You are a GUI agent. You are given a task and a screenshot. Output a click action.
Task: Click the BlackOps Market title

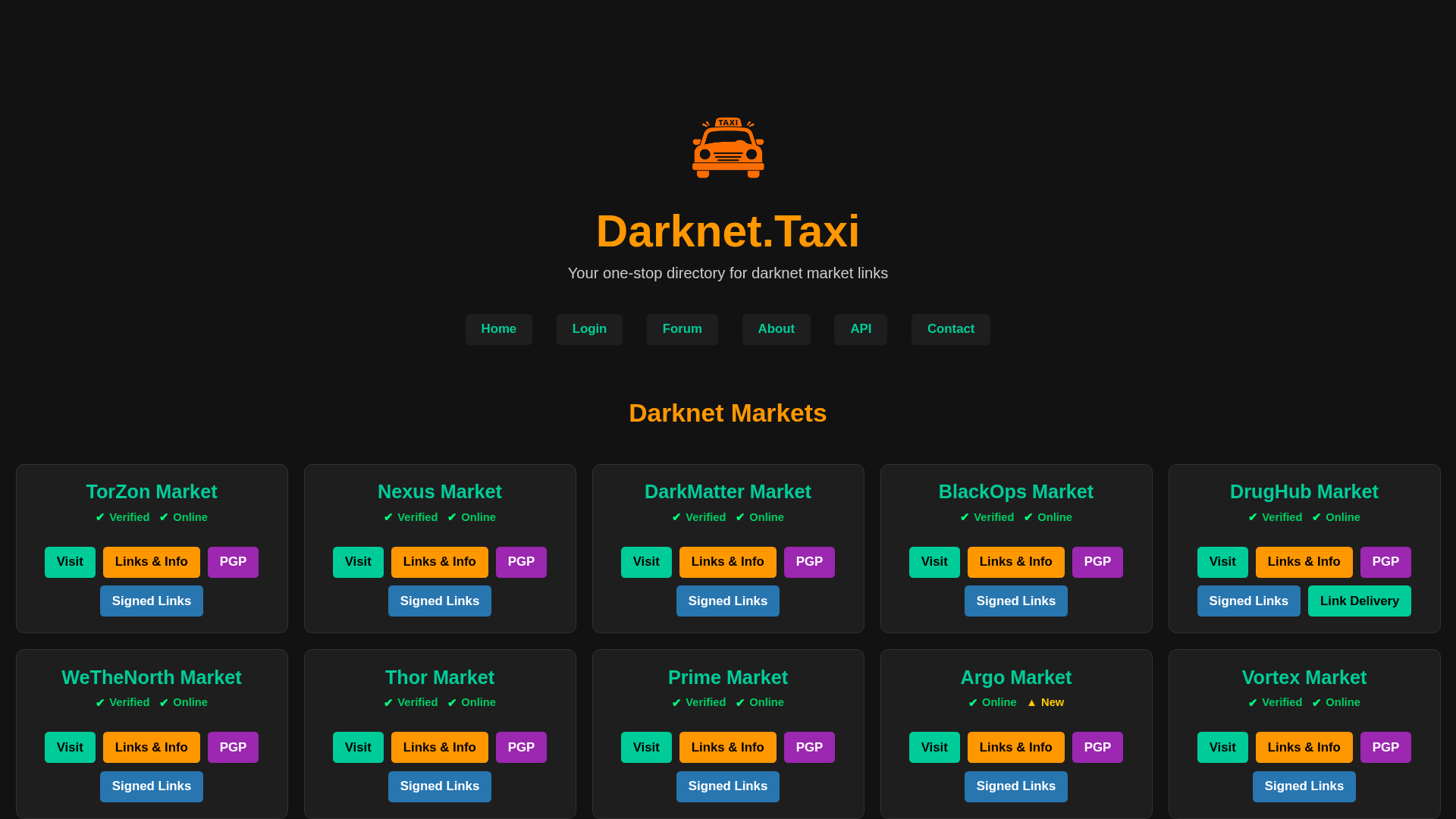coord(1016,492)
